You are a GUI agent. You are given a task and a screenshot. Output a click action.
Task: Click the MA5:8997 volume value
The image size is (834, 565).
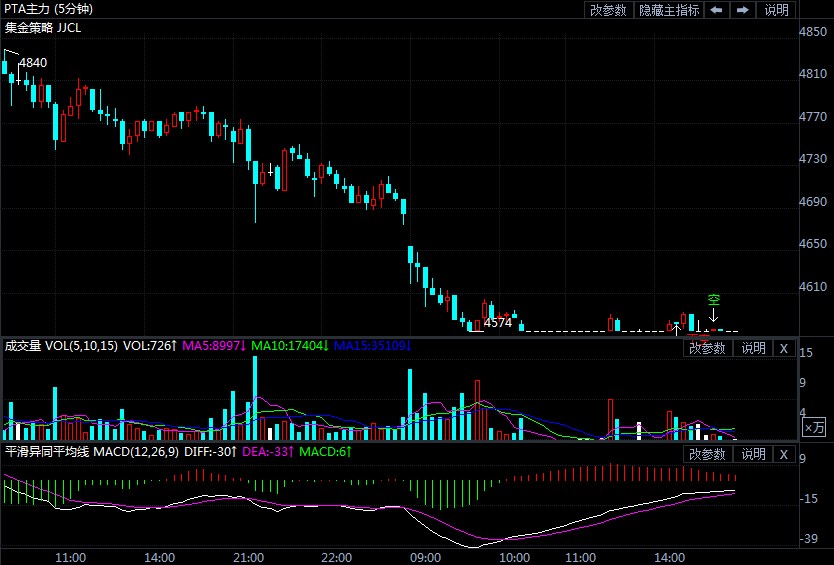[214, 346]
